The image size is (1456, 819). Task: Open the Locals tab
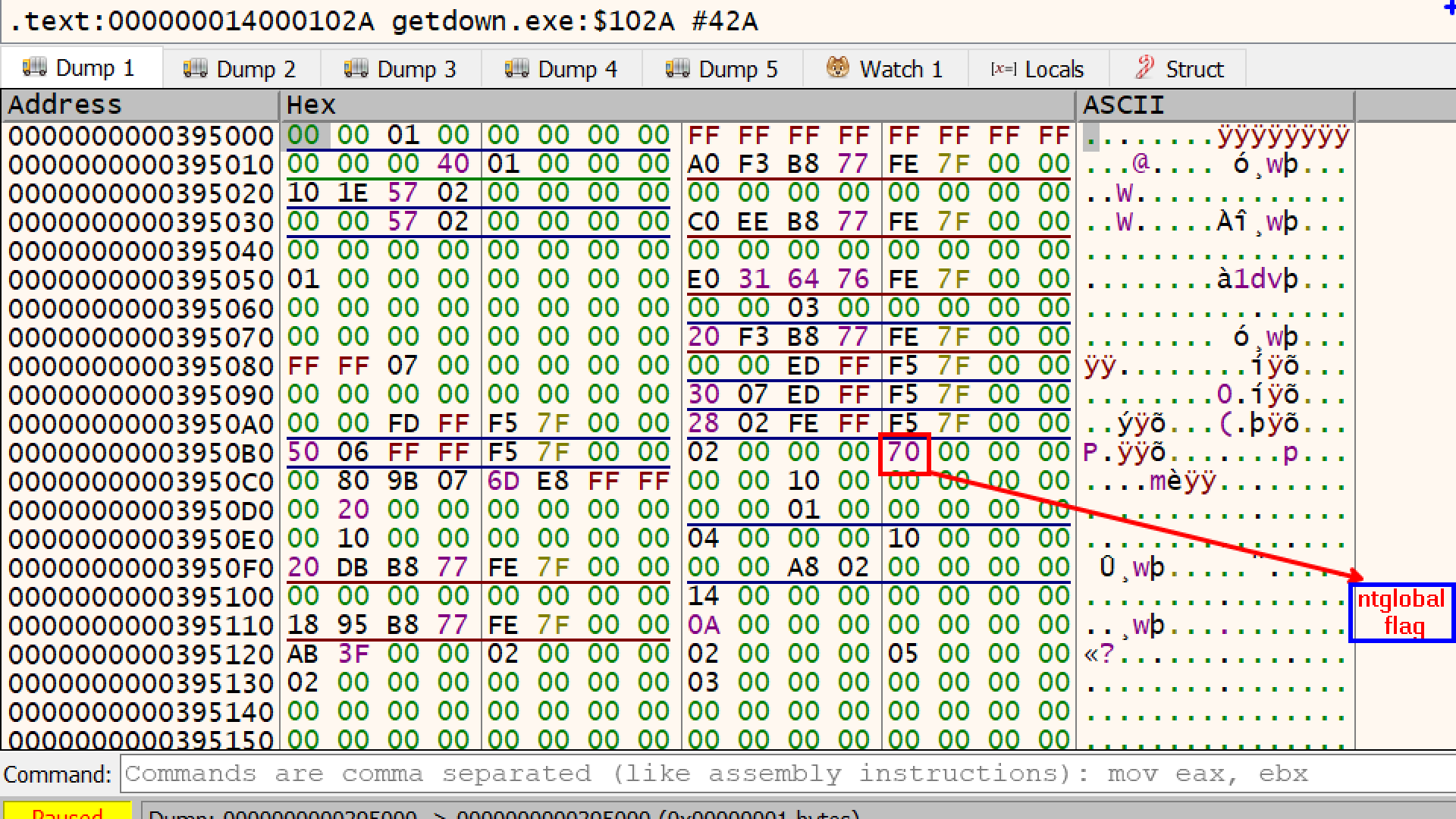coord(1053,70)
